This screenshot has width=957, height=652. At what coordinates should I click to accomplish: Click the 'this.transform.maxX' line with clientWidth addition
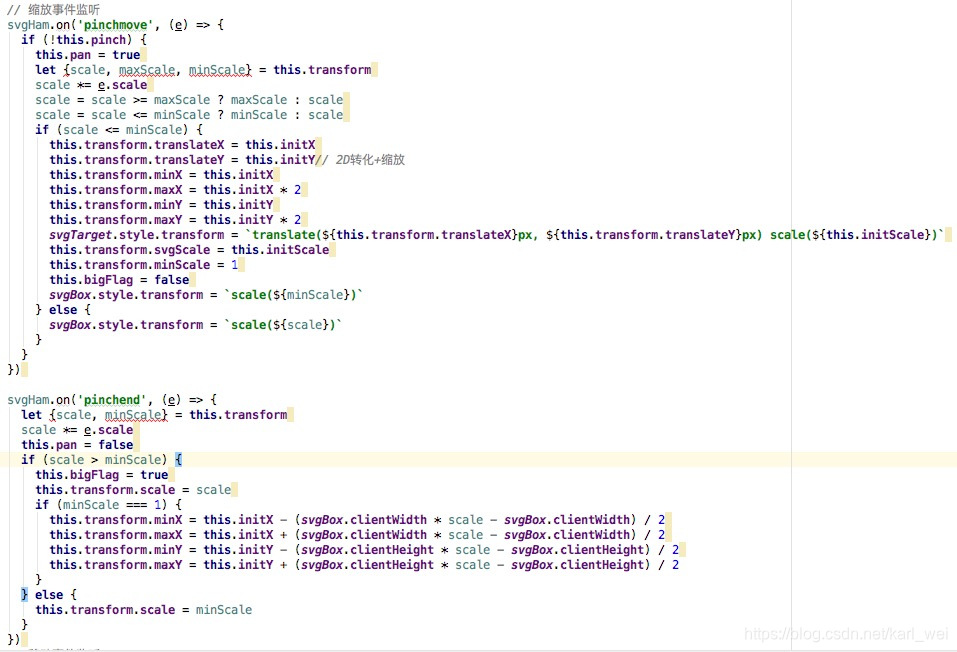pyautogui.click(x=357, y=535)
